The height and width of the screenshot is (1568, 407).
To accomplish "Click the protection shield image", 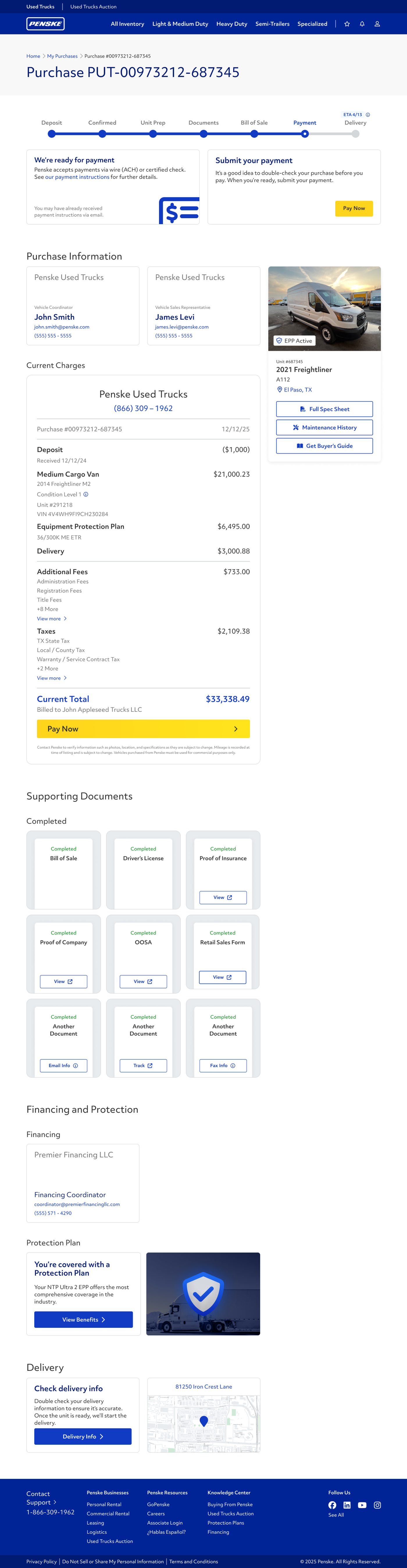I will [203, 1293].
